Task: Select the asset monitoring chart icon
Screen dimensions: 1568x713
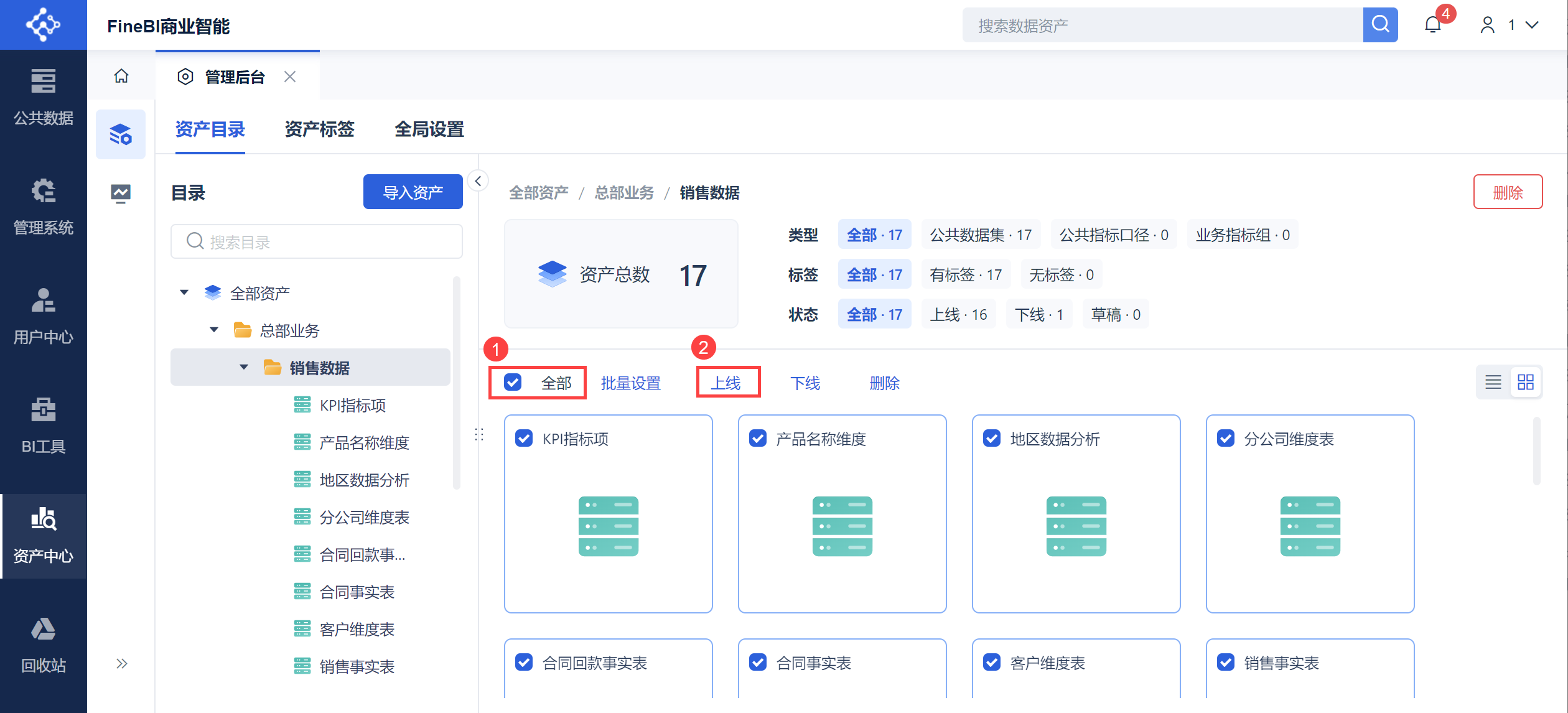Action: (x=121, y=194)
